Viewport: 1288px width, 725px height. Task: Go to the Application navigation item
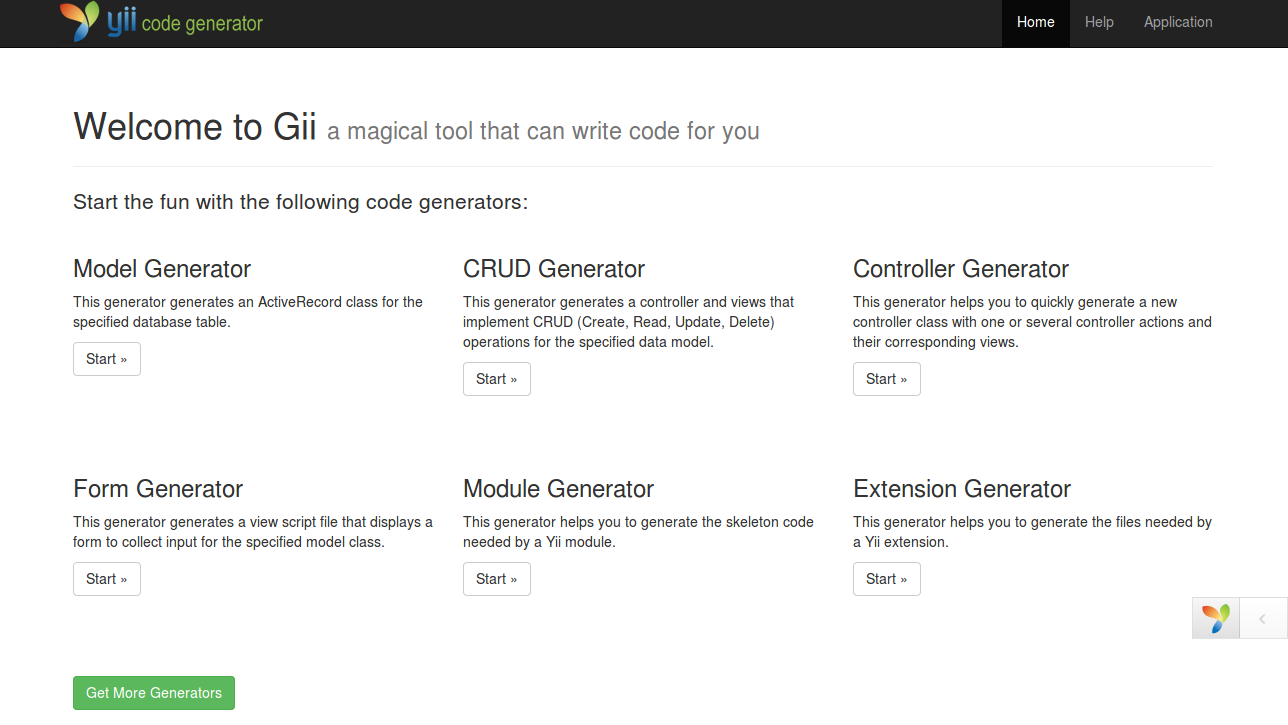click(x=1178, y=22)
